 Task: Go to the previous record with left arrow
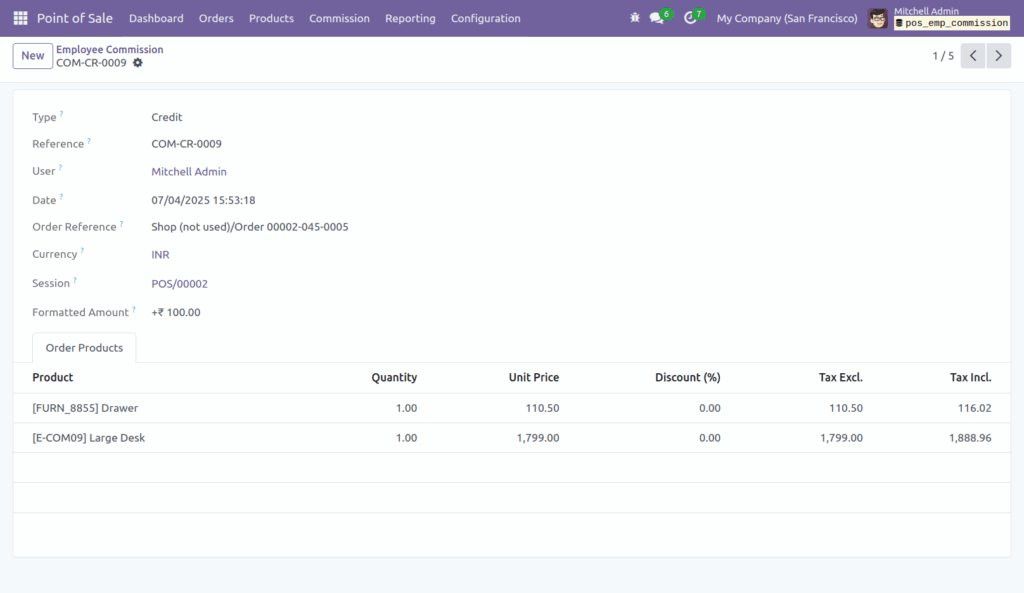click(971, 55)
